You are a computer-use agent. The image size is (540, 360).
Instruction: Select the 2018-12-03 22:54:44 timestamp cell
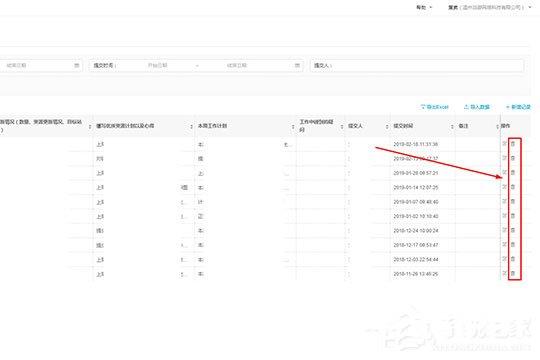(416, 259)
